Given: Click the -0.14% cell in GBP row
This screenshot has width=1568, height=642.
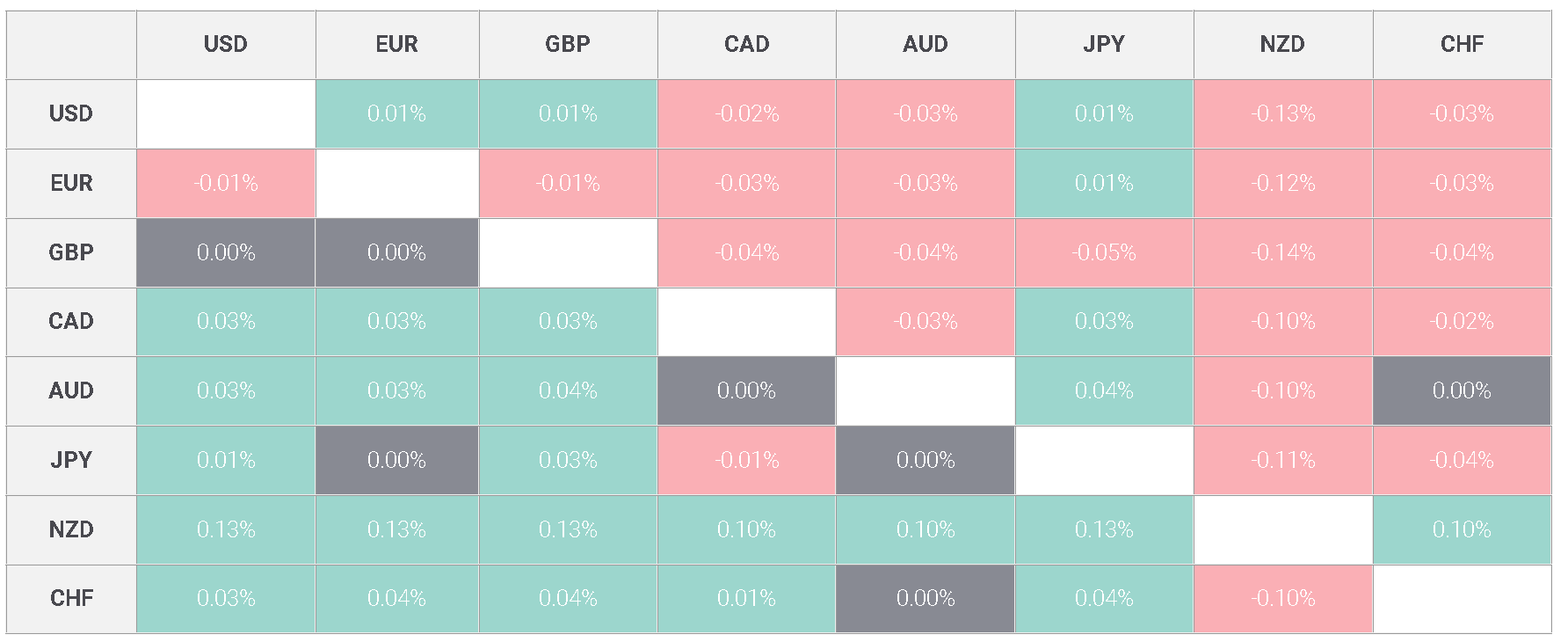Looking at the screenshot, I should tap(1282, 252).
